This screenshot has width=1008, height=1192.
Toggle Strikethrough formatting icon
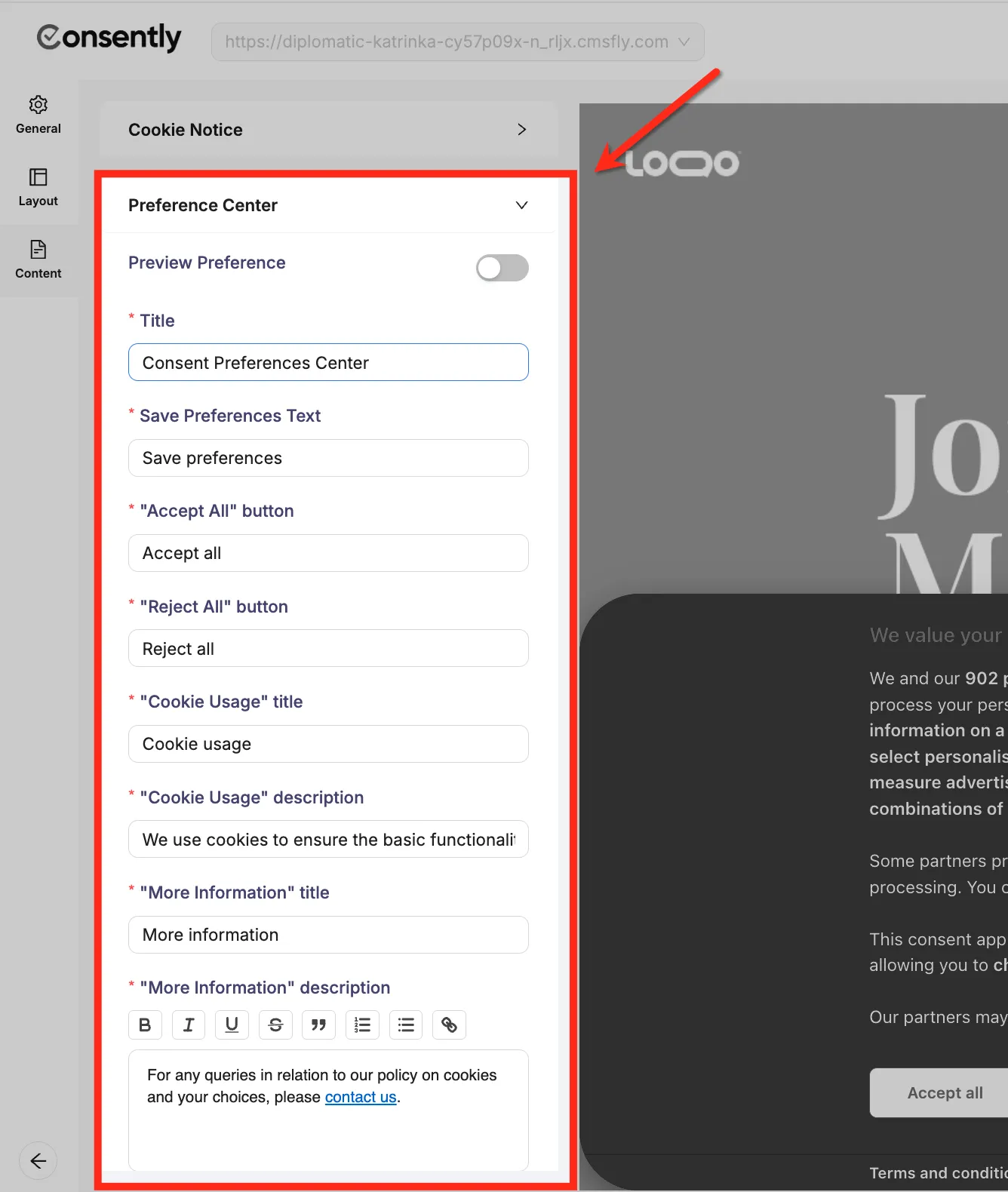coord(275,1025)
